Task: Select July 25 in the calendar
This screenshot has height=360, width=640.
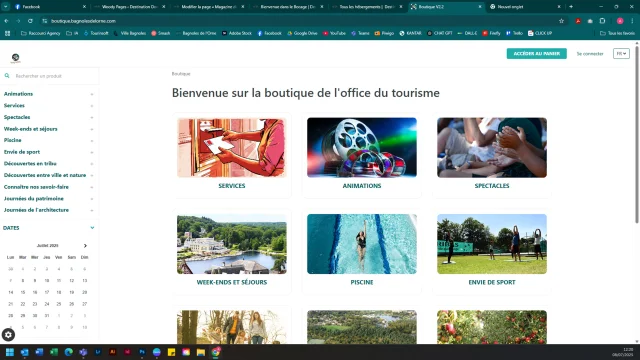Action: [x=59, y=304]
